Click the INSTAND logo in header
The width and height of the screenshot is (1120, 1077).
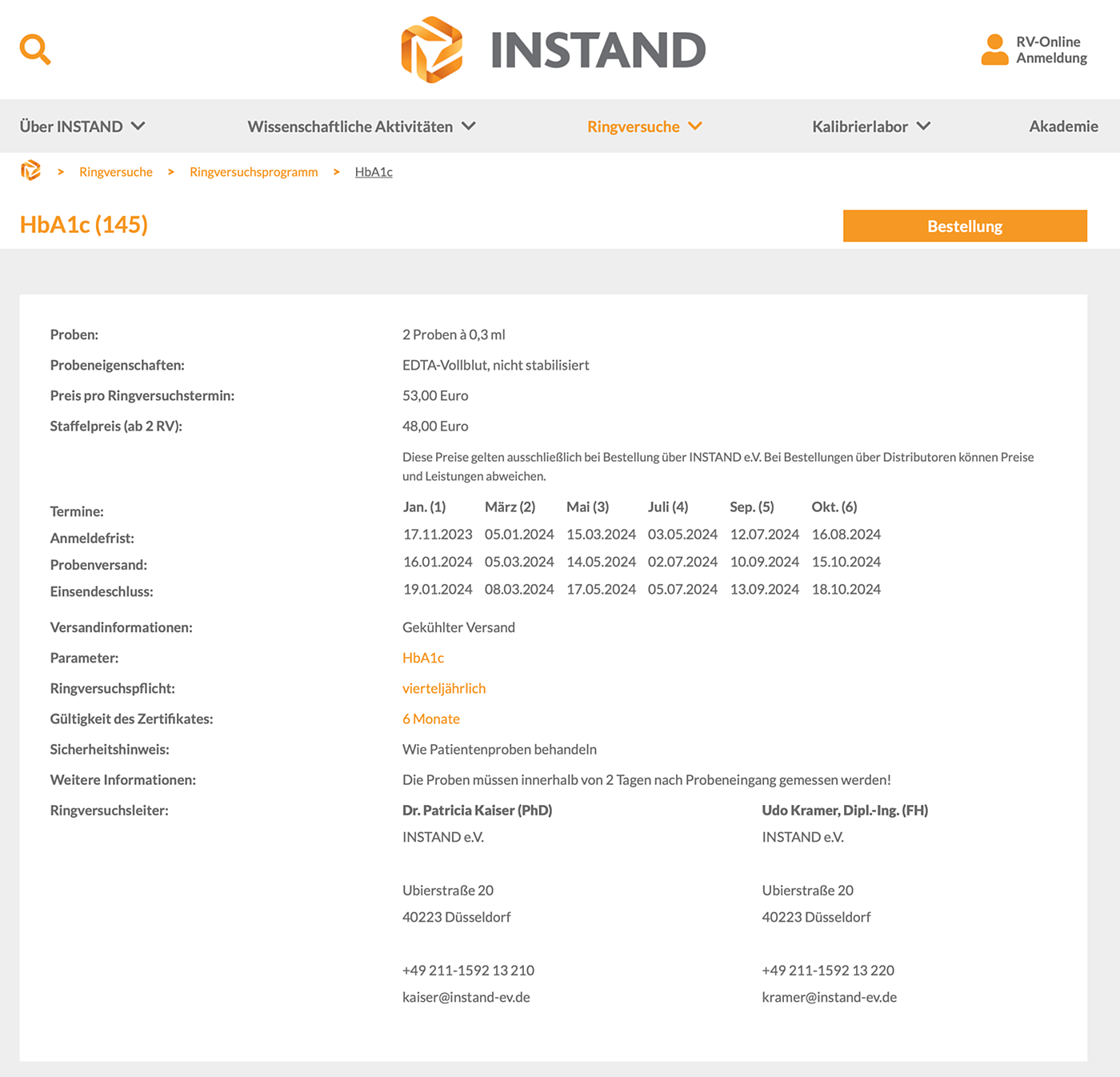[x=553, y=50]
